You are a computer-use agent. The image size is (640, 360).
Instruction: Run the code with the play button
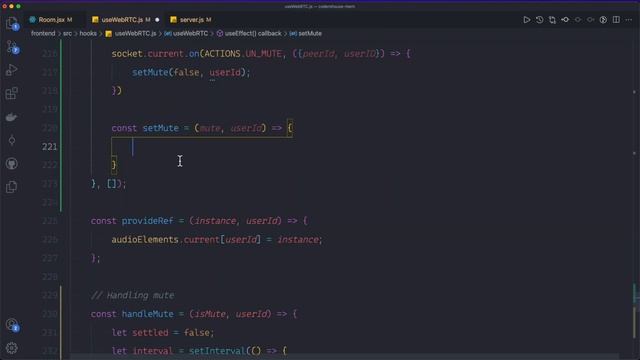click(x=527, y=20)
